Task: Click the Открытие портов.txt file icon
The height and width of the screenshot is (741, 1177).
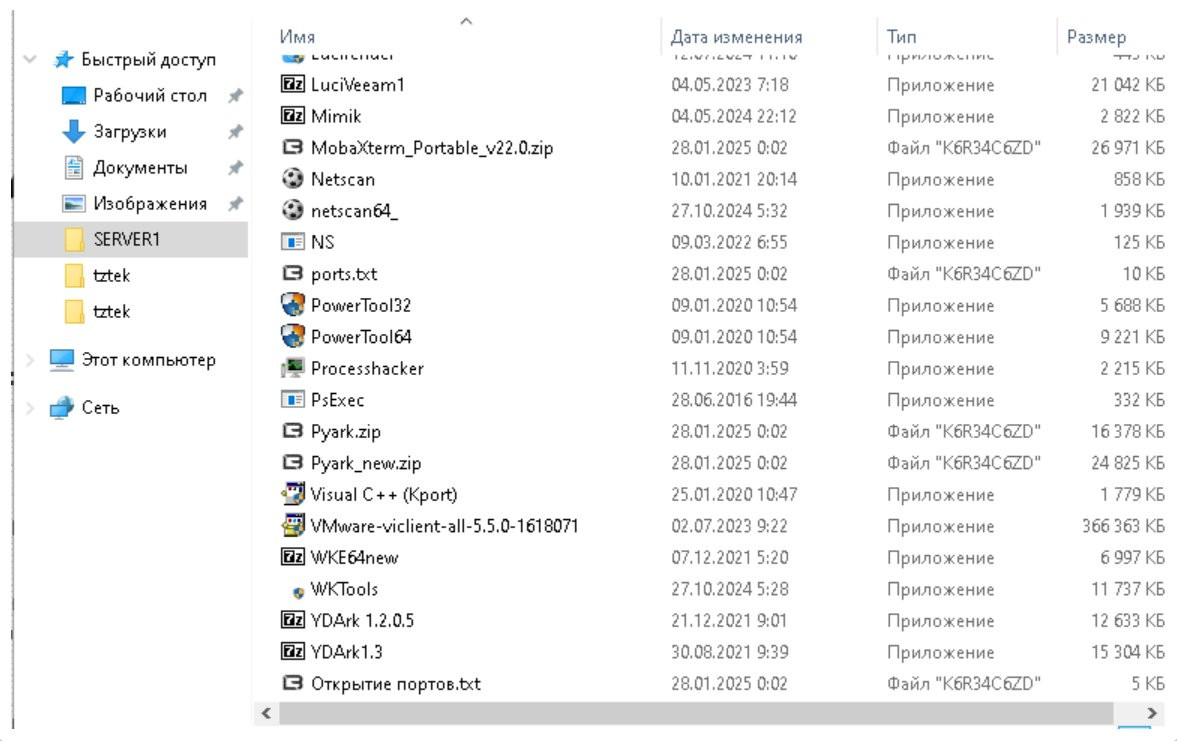Action: pos(292,683)
